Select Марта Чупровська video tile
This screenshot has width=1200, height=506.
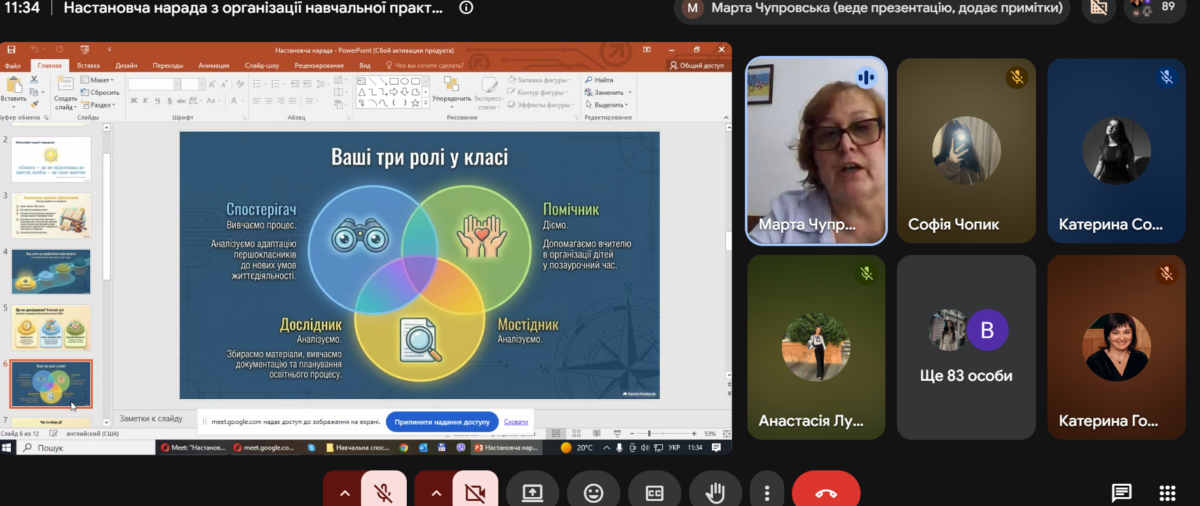pos(816,150)
